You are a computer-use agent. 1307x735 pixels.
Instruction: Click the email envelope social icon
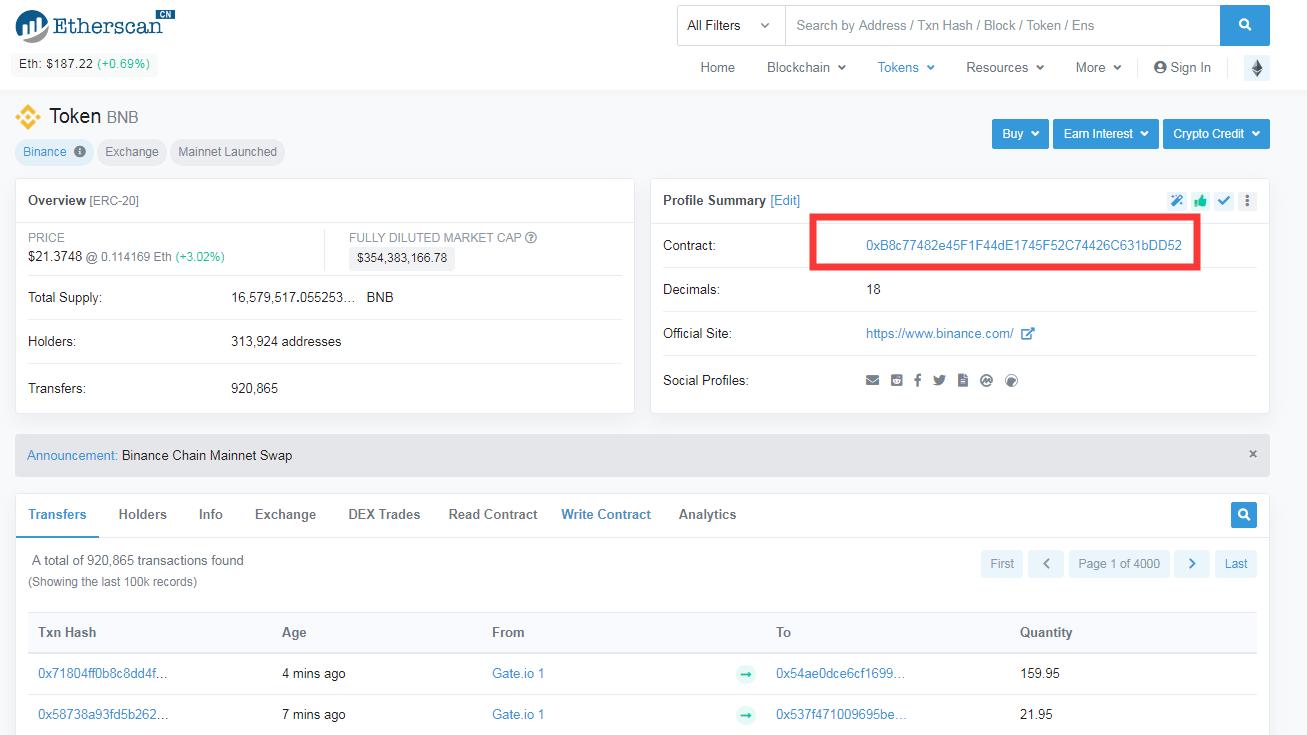pyautogui.click(x=873, y=380)
